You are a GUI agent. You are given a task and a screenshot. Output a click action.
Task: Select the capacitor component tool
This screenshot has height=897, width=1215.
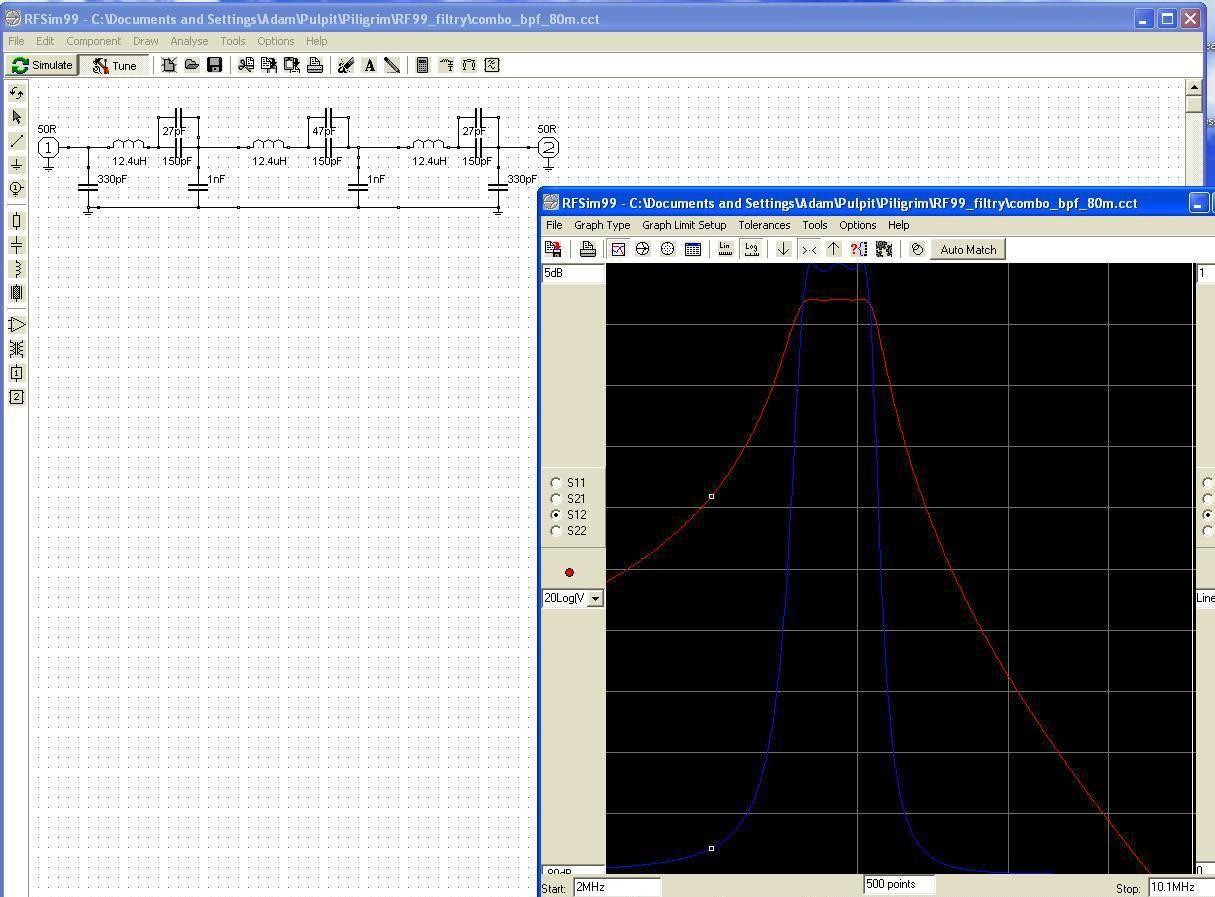coord(16,245)
